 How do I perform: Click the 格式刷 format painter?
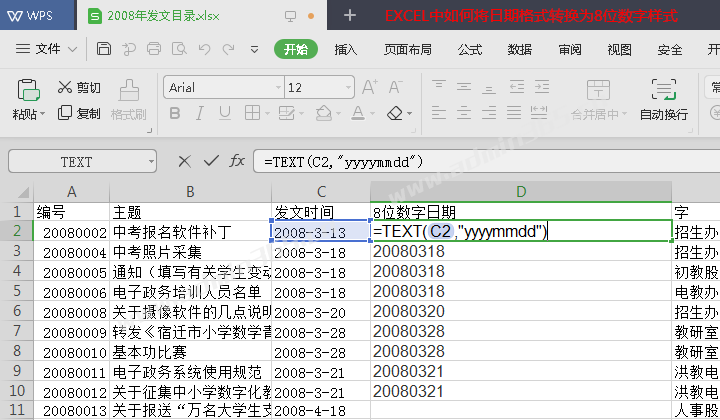[x=129, y=100]
